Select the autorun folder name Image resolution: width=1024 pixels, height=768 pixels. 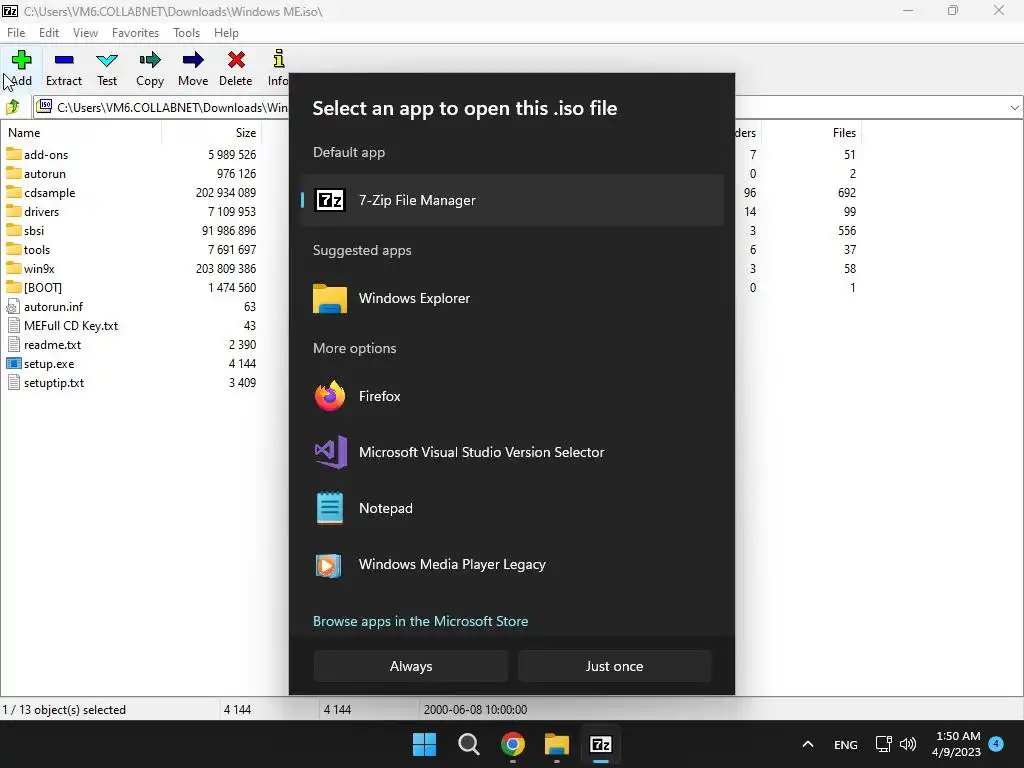tap(45, 174)
